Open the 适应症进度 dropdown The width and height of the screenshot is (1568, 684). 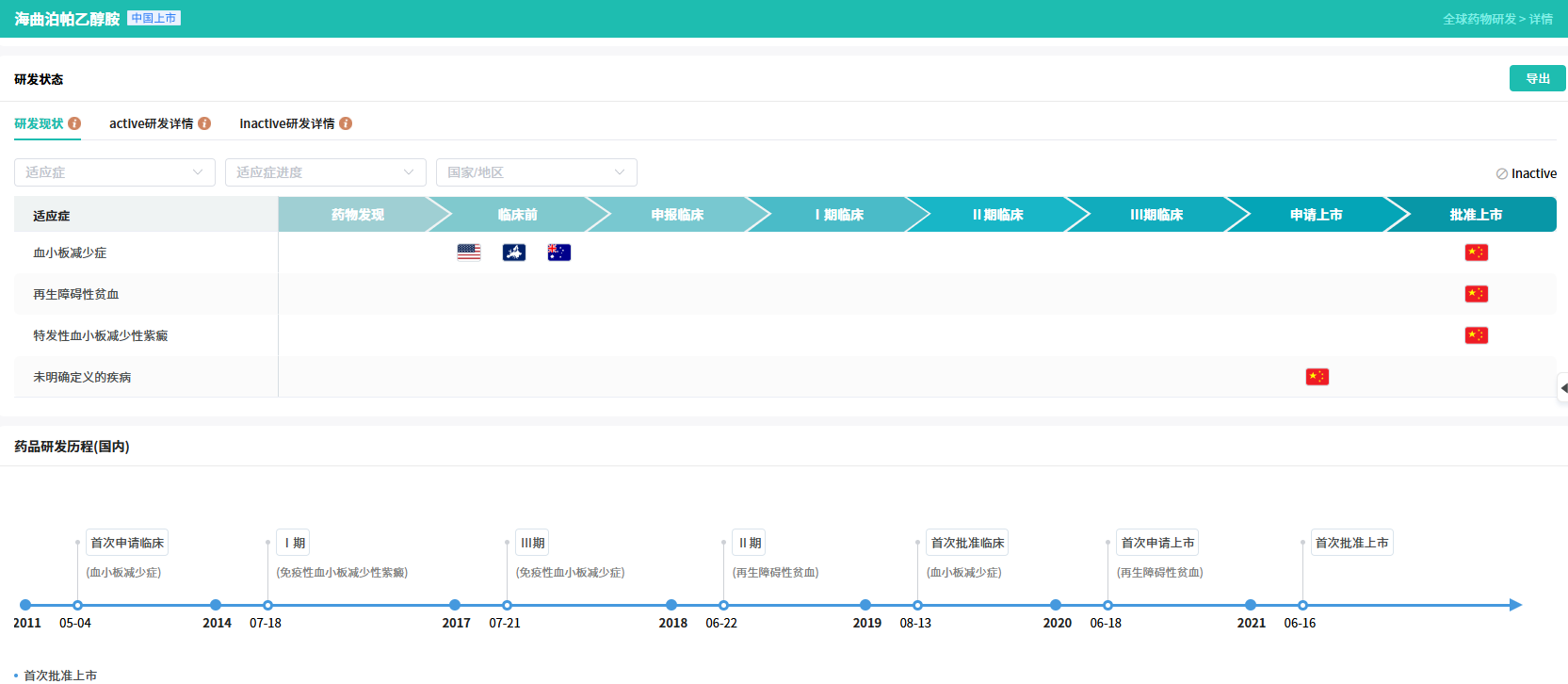click(325, 172)
